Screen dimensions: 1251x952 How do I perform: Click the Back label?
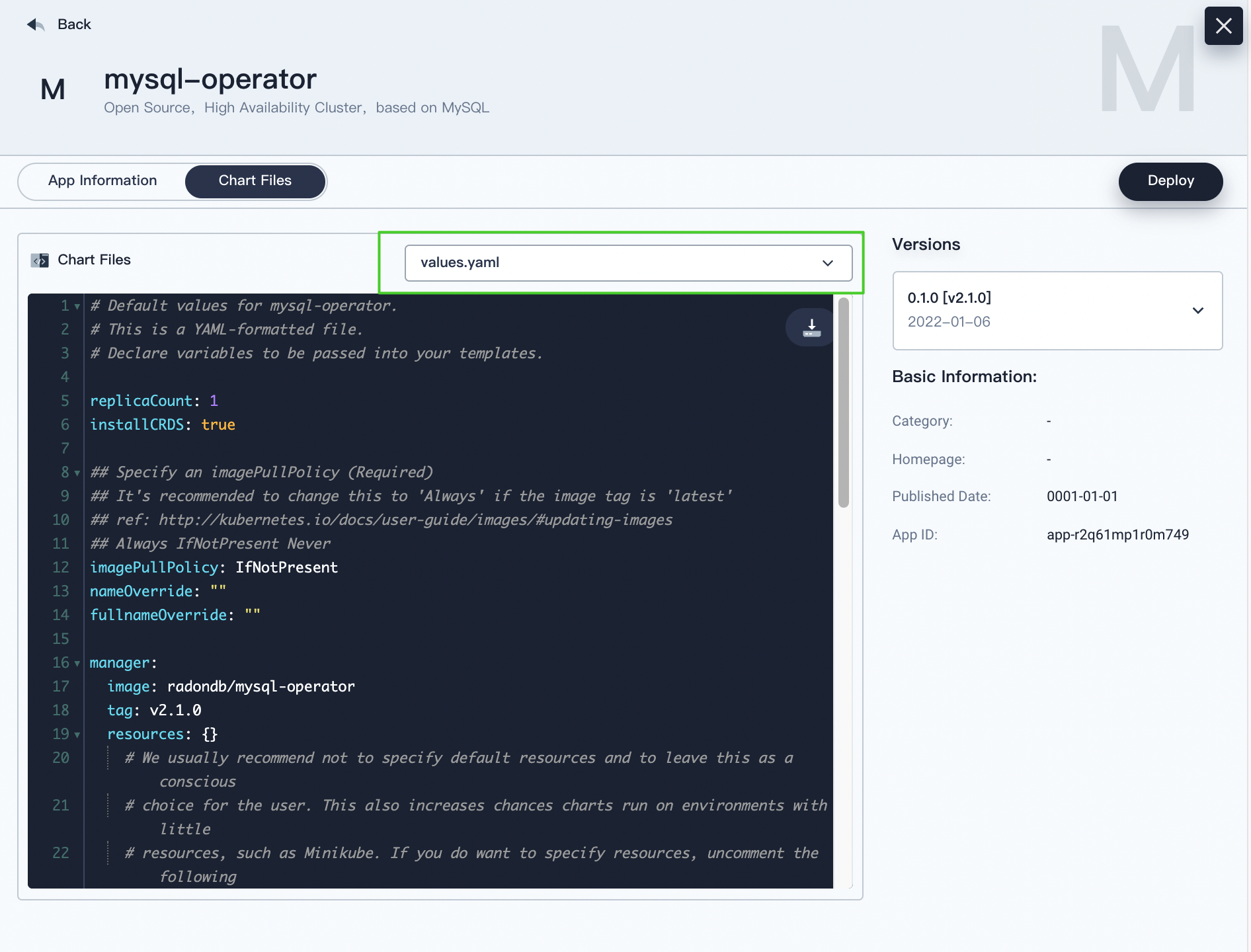point(74,24)
